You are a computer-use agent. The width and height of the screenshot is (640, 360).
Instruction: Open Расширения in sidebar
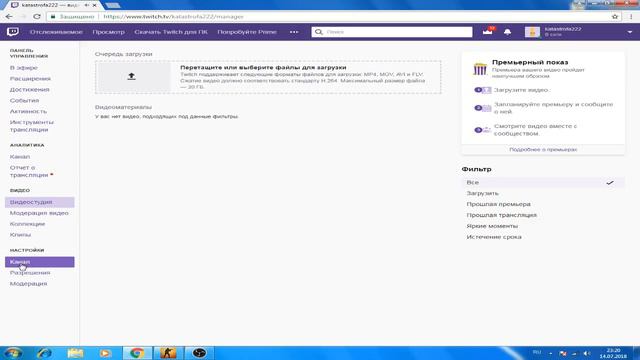30,78
